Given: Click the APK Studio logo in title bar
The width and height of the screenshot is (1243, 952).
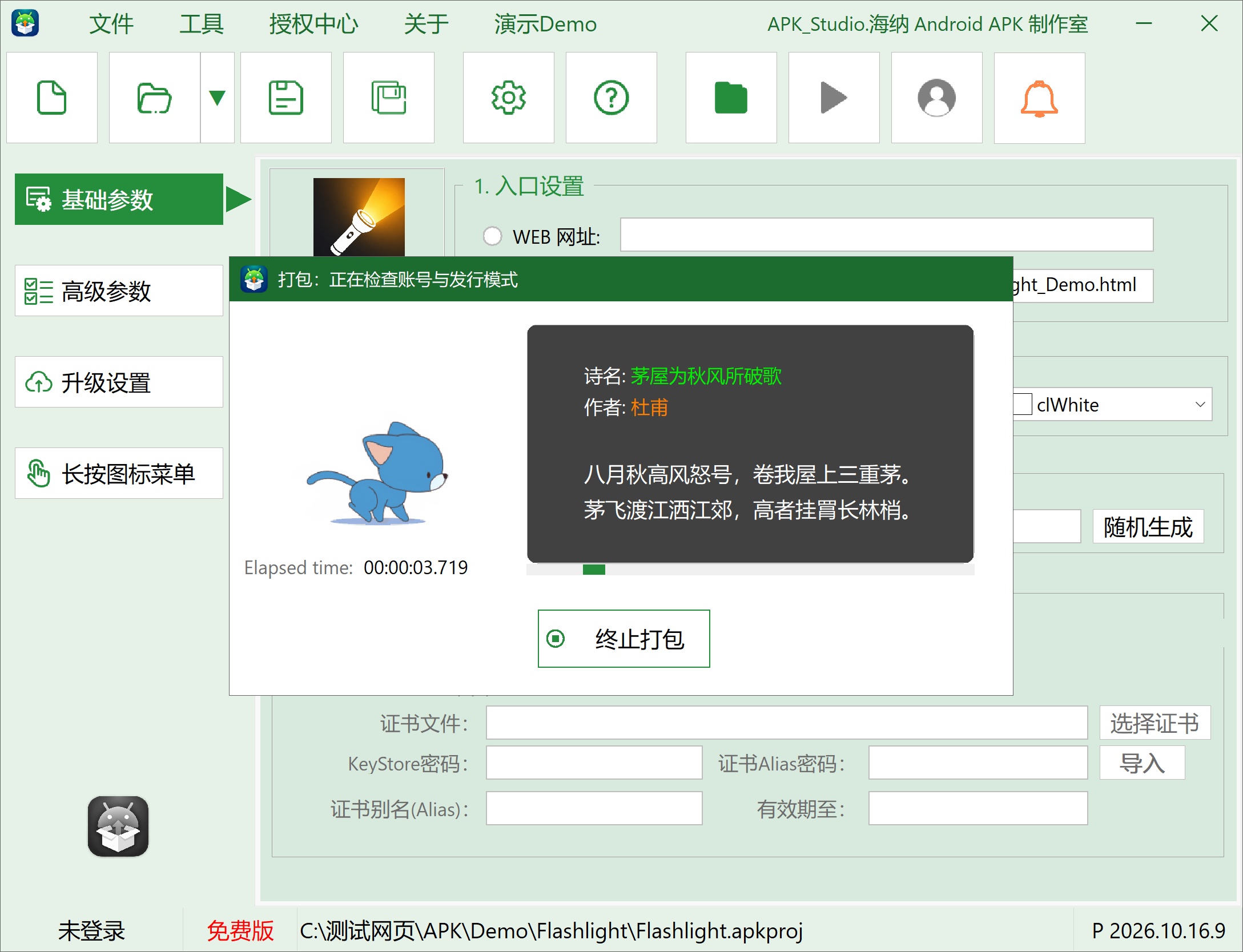Looking at the screenshot, I should 25,23.
